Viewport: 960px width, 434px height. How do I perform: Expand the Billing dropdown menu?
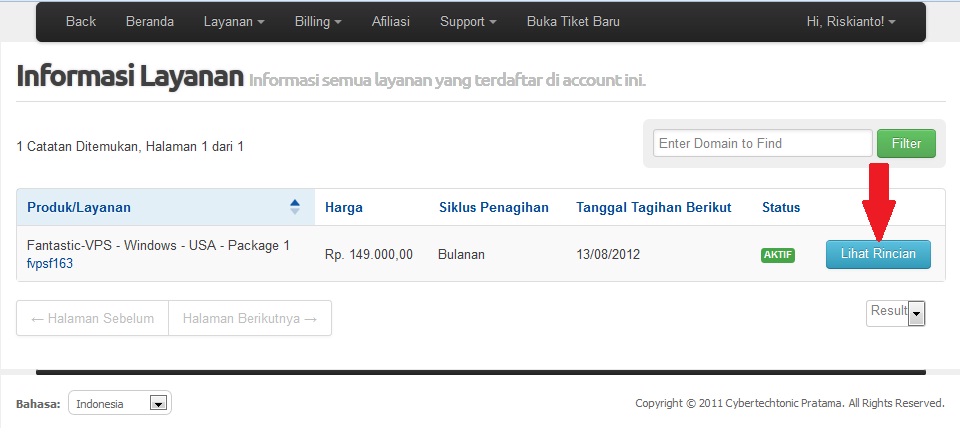point(318,21)
